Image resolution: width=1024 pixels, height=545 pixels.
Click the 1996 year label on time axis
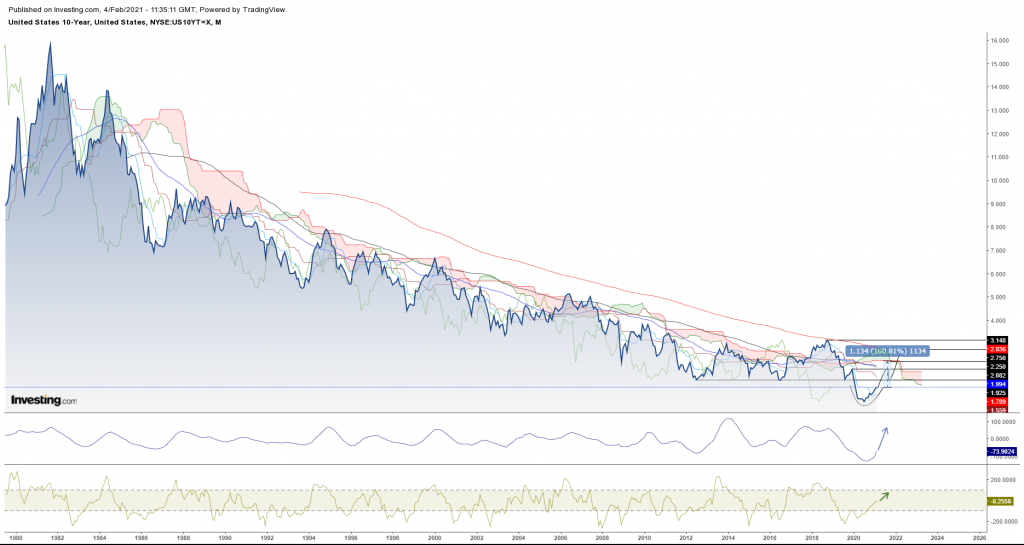click(351, 539)
